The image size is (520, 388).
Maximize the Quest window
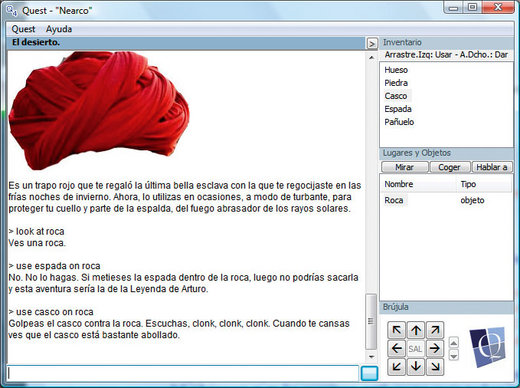point(472,7)
